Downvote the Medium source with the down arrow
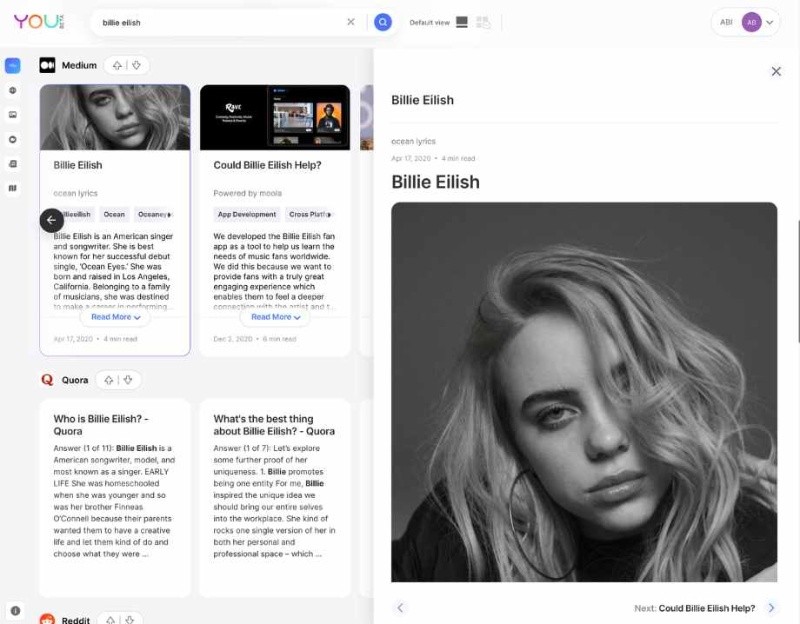Viewport: 800px width, 624px height. 138,66
